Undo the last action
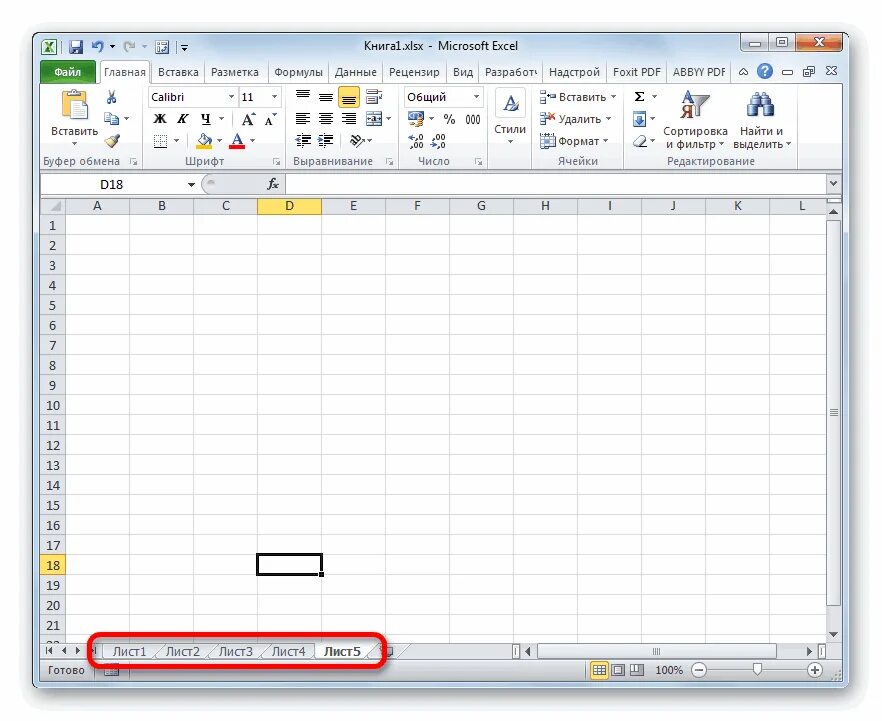The image size is (882, 721). pos(98,47)
